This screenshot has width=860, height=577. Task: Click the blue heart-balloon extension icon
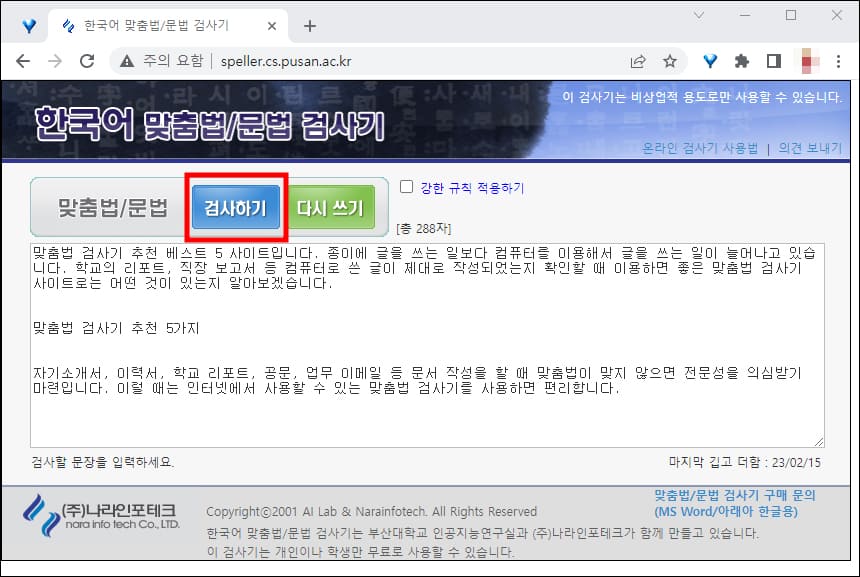710,60
